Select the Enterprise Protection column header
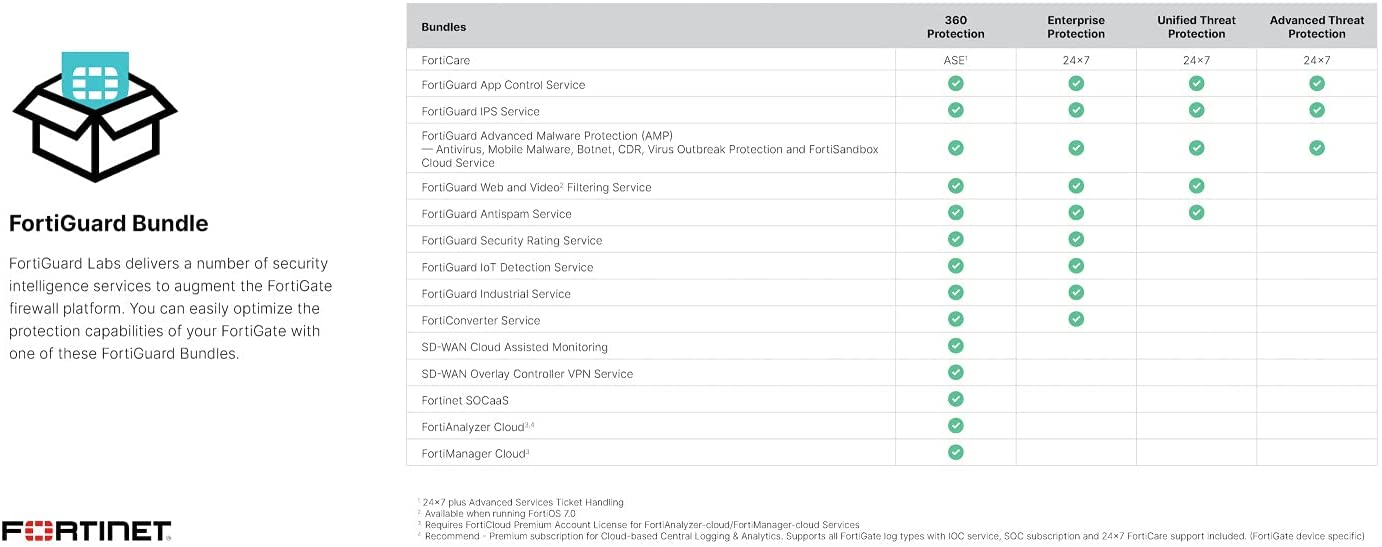The image size is (1382, 547). (1076, 27)
